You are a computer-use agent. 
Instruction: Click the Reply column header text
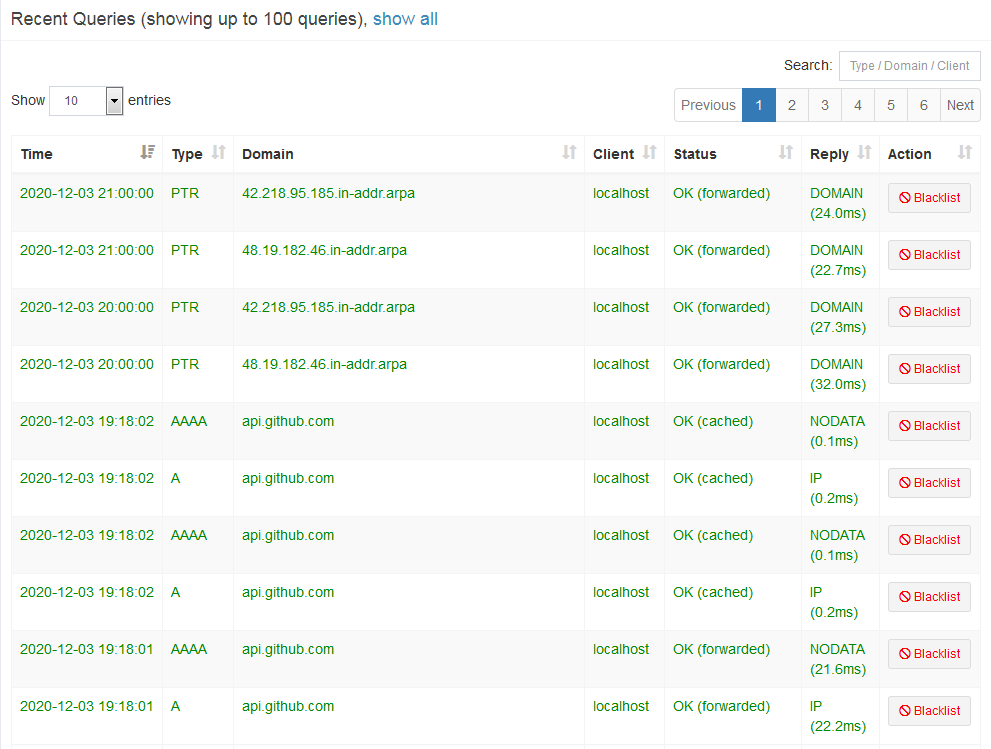(829, 155)
